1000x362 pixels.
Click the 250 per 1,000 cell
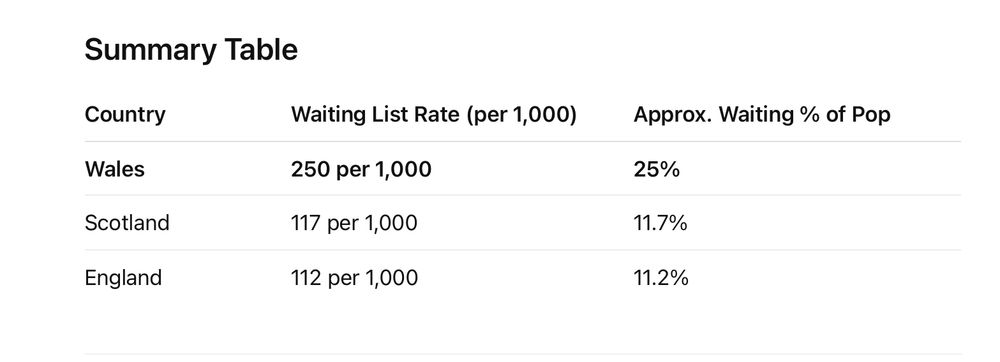pos(361,169)
